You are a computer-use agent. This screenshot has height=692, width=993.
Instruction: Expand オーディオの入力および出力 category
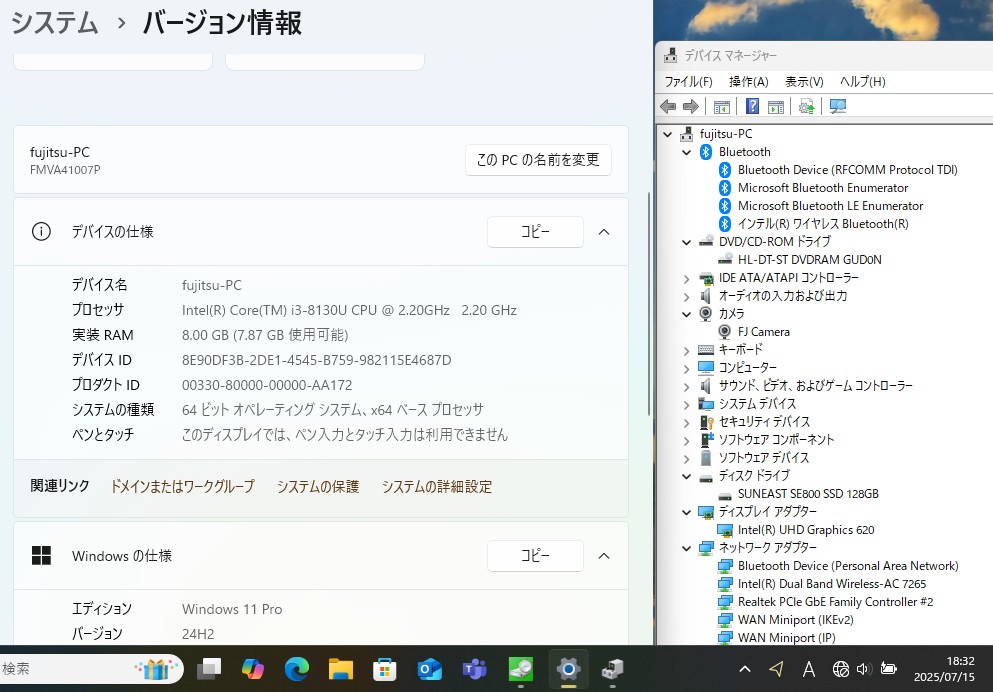click(686, 296)
